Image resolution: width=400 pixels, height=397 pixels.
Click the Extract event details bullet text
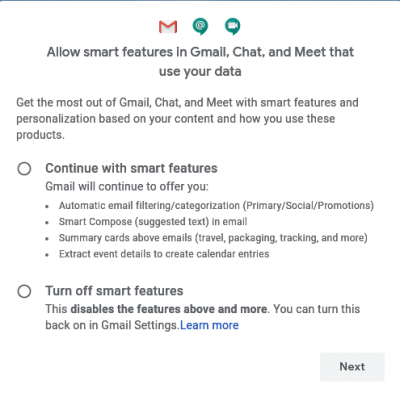point(164,254)
